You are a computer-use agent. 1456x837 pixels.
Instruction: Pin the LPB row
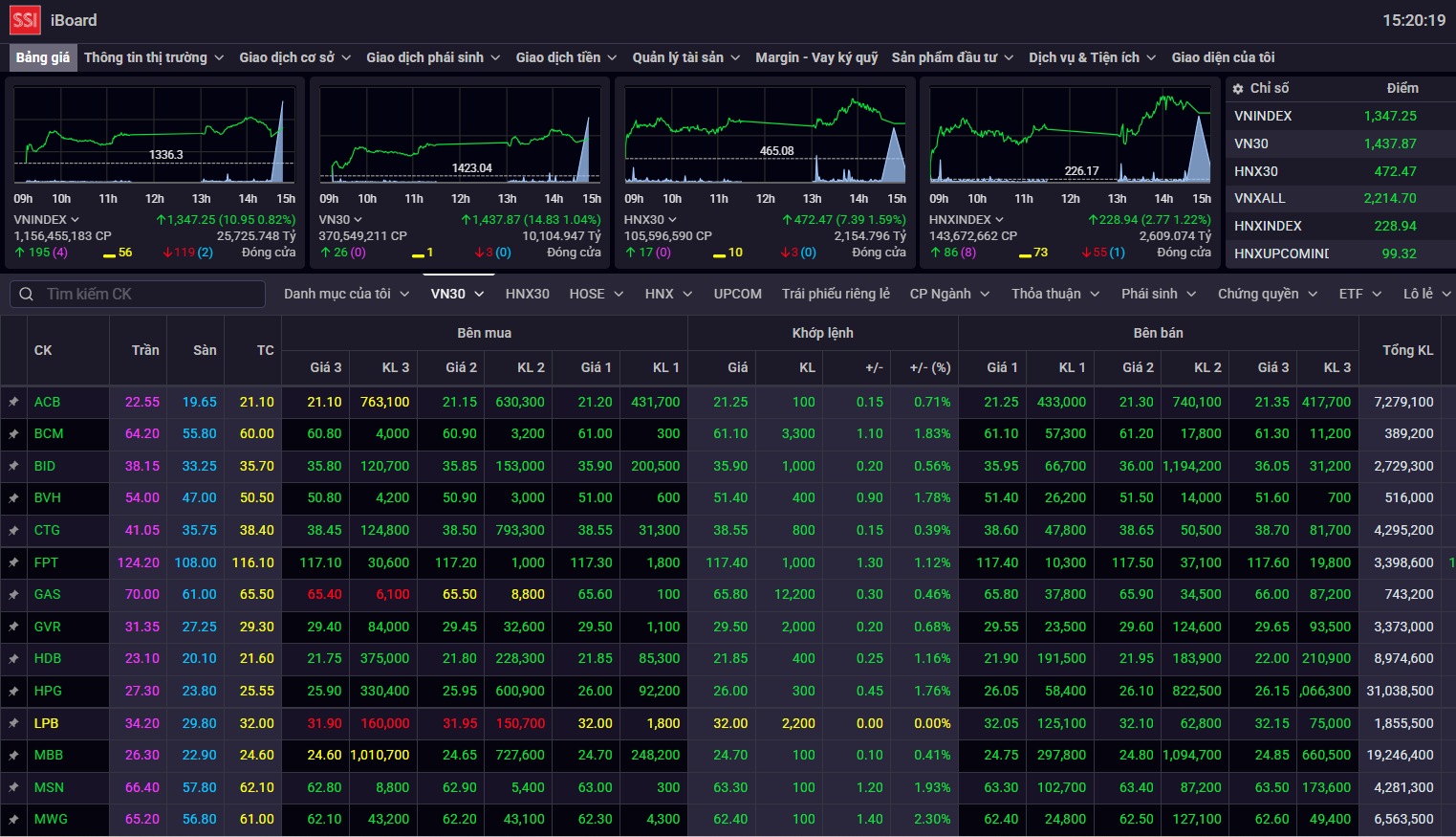click(13, 723)
